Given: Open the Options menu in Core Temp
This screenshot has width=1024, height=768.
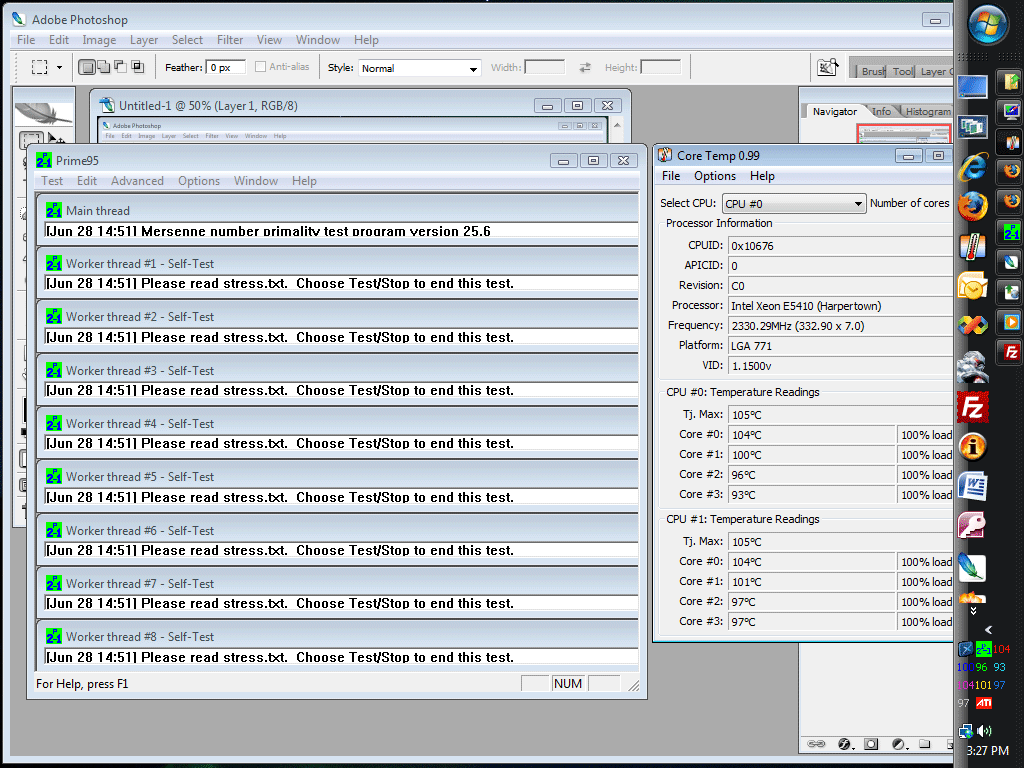Looking at the screenshot, I should [x=714, y=176].
